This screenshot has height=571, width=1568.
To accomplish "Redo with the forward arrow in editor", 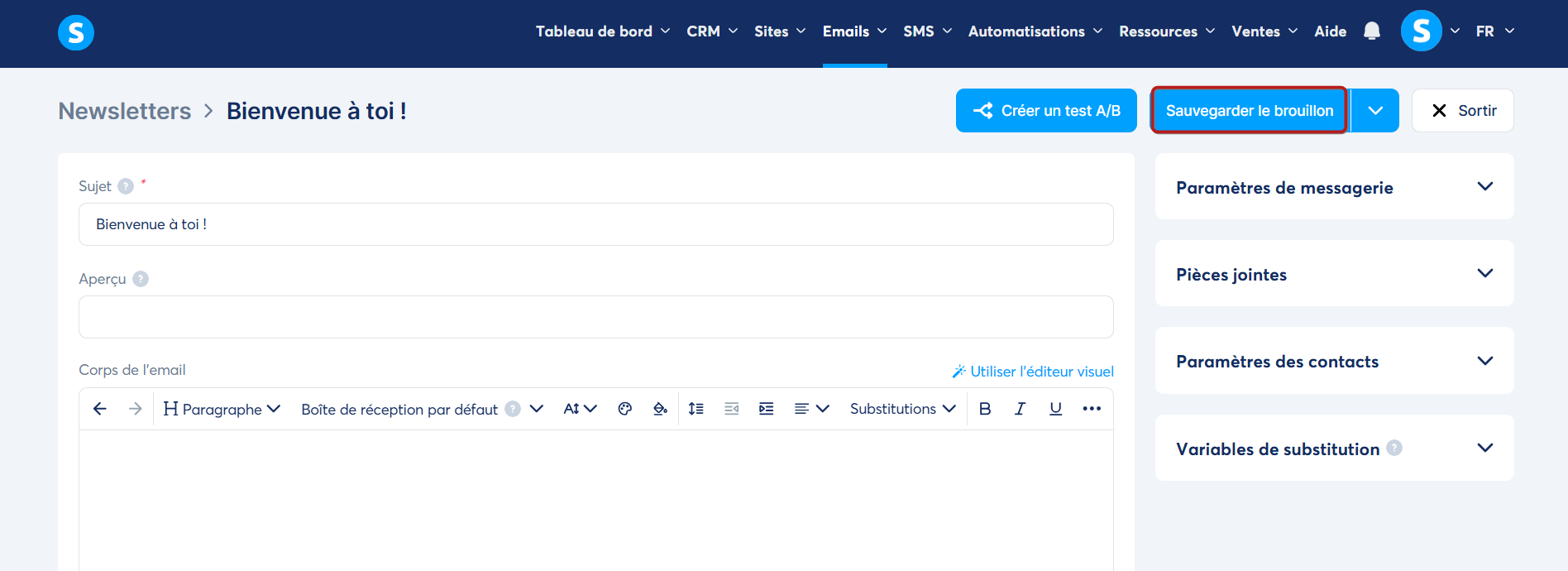I will click(x=136, y=409).
